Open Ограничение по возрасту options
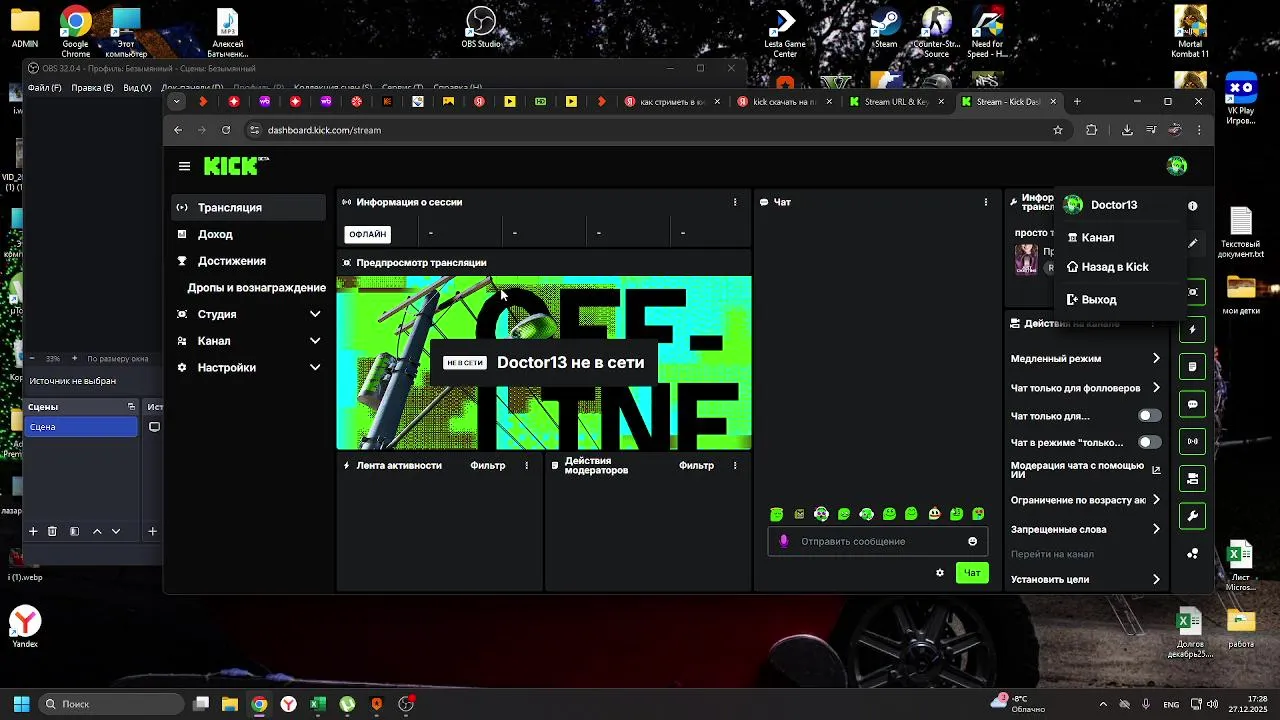Screen dimensions: 1280x720 pyautogui.click(x=1085, y=500)
